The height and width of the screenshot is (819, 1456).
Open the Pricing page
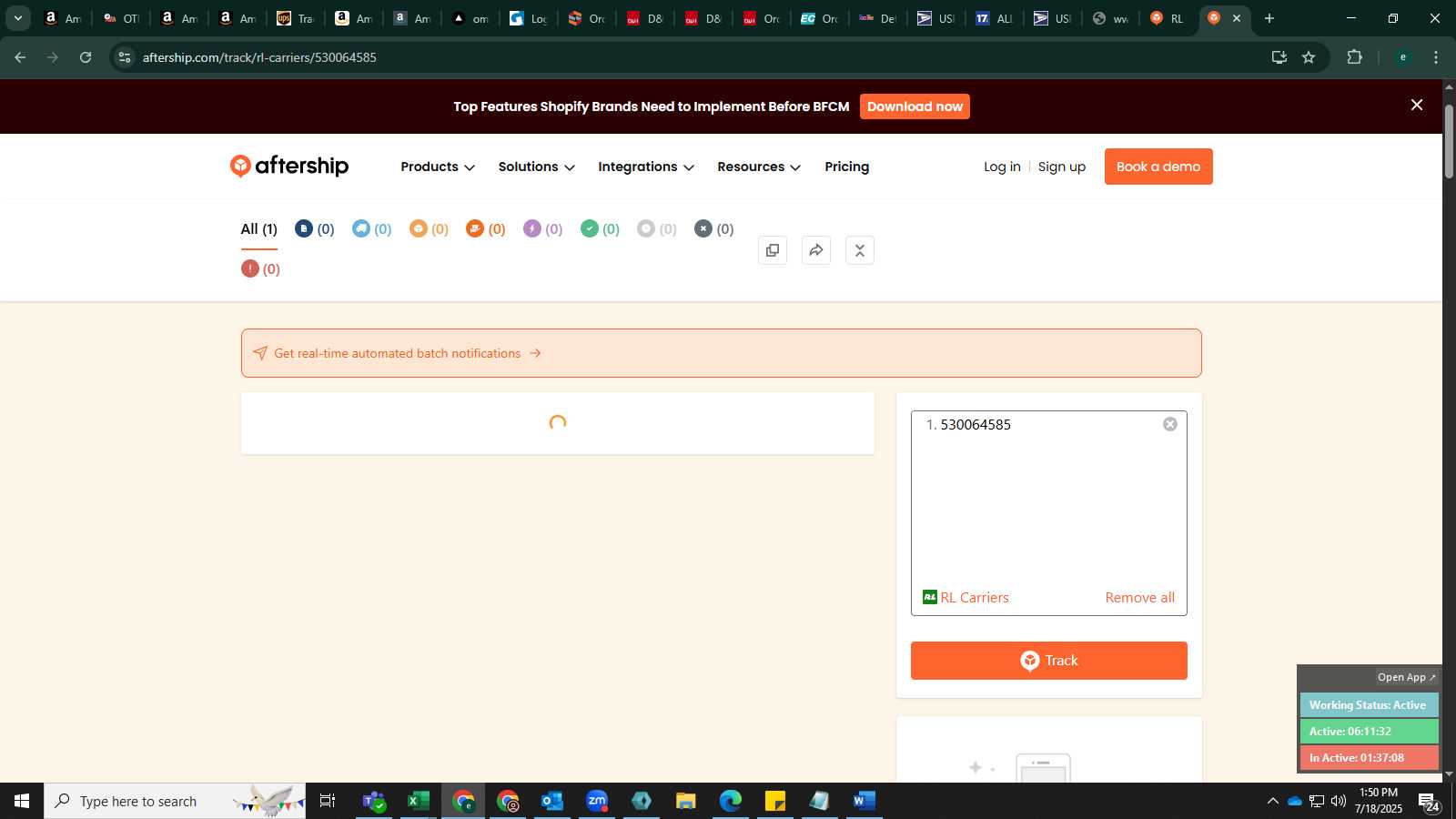846,167
